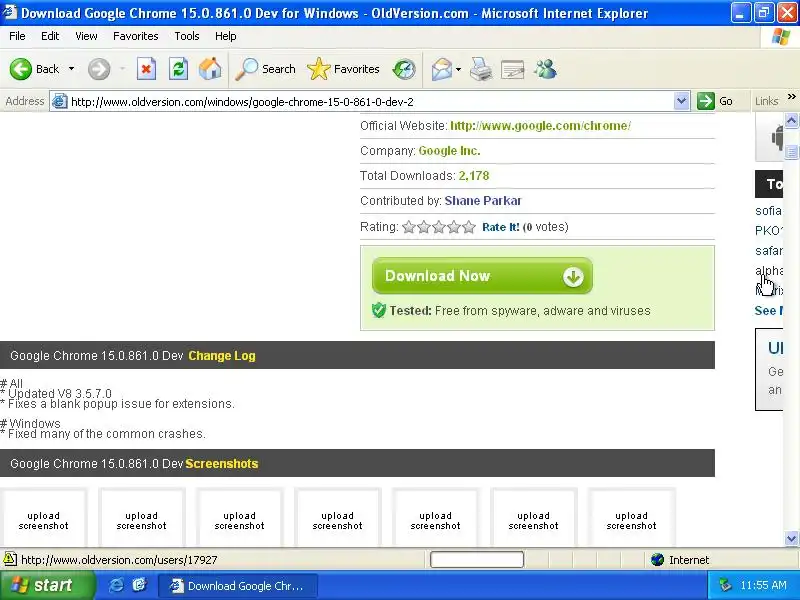Expand the Links toolbar chevron

point(791,96)
